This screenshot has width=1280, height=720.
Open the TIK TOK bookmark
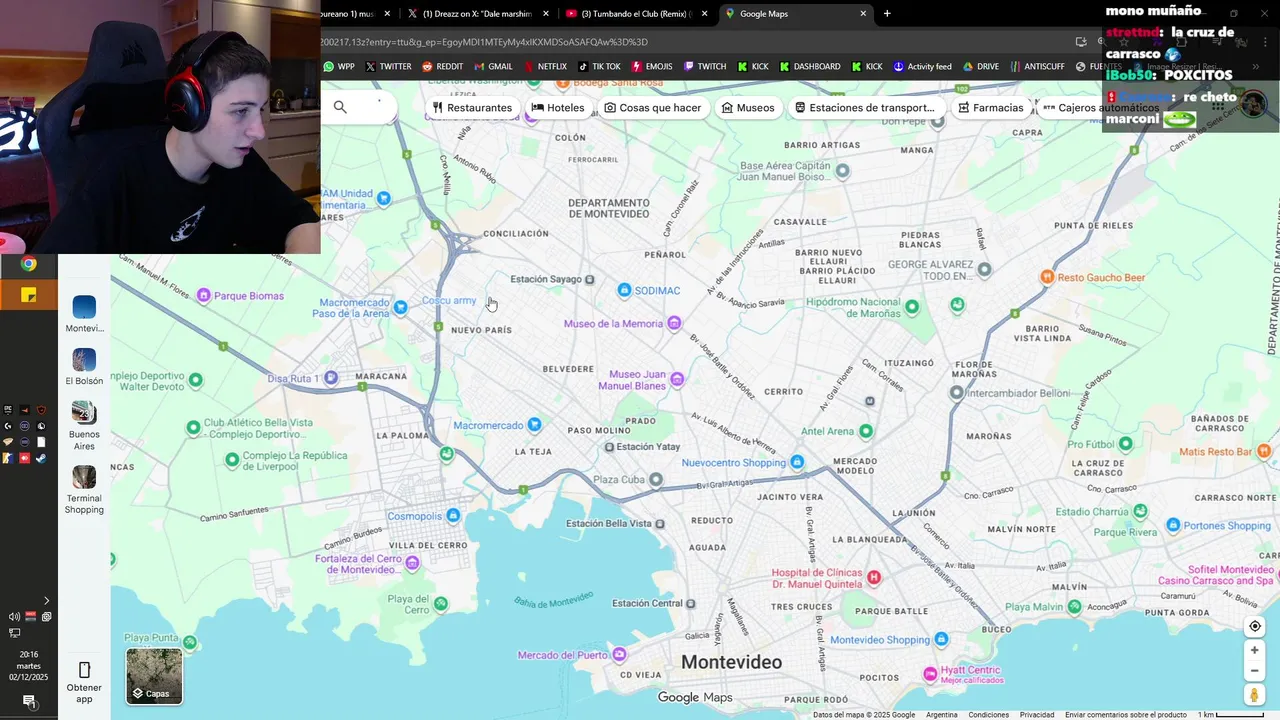click(599, 67)
